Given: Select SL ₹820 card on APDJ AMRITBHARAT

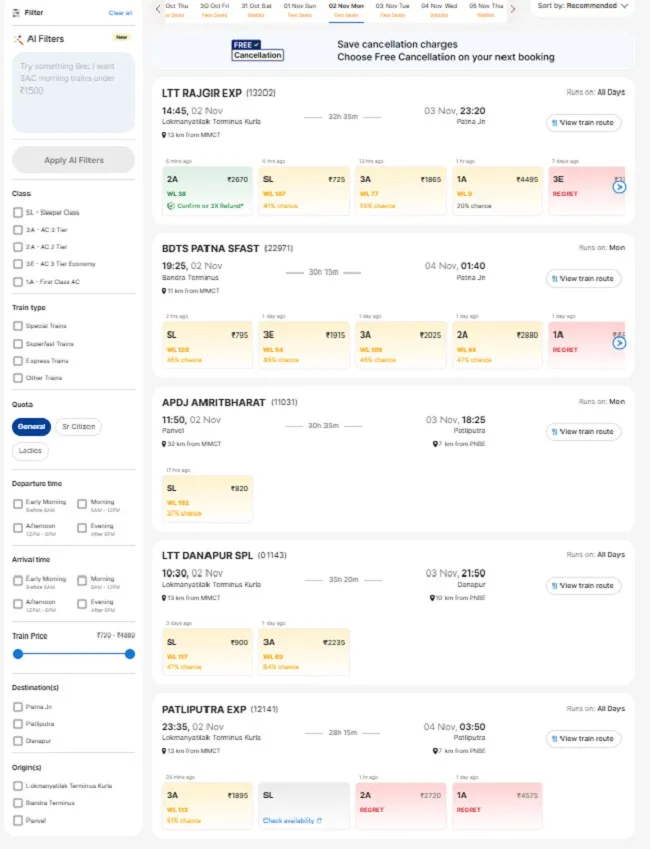Looking at the screenshot, I should pos(207,499).
